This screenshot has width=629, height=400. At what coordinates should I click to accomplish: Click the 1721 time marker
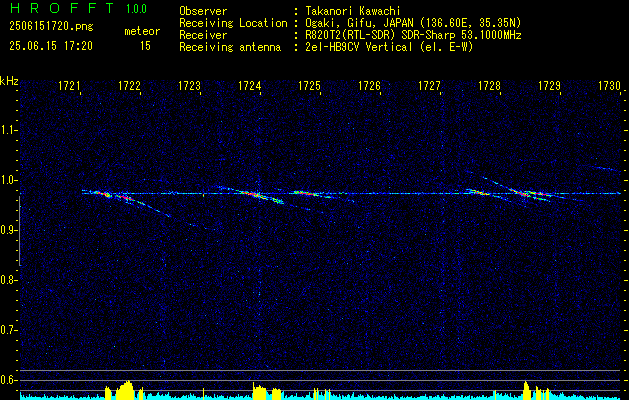coord(69,85)
